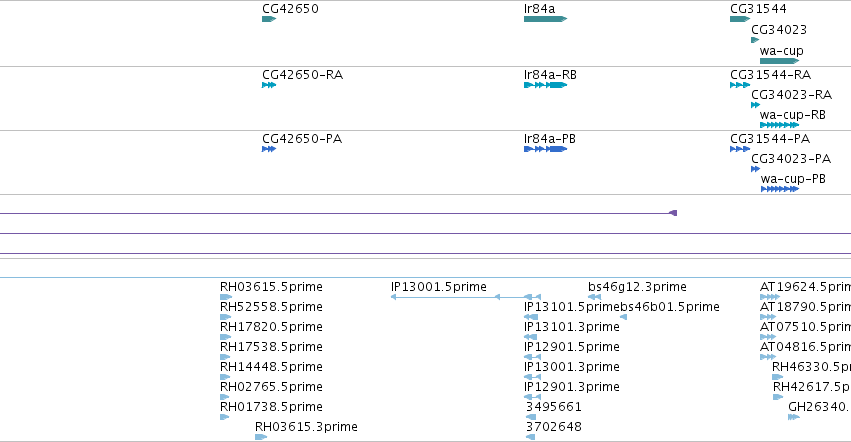Select the CG34023-RA transcript label
Screen dimensions: 851x442
tap(791, 95)
